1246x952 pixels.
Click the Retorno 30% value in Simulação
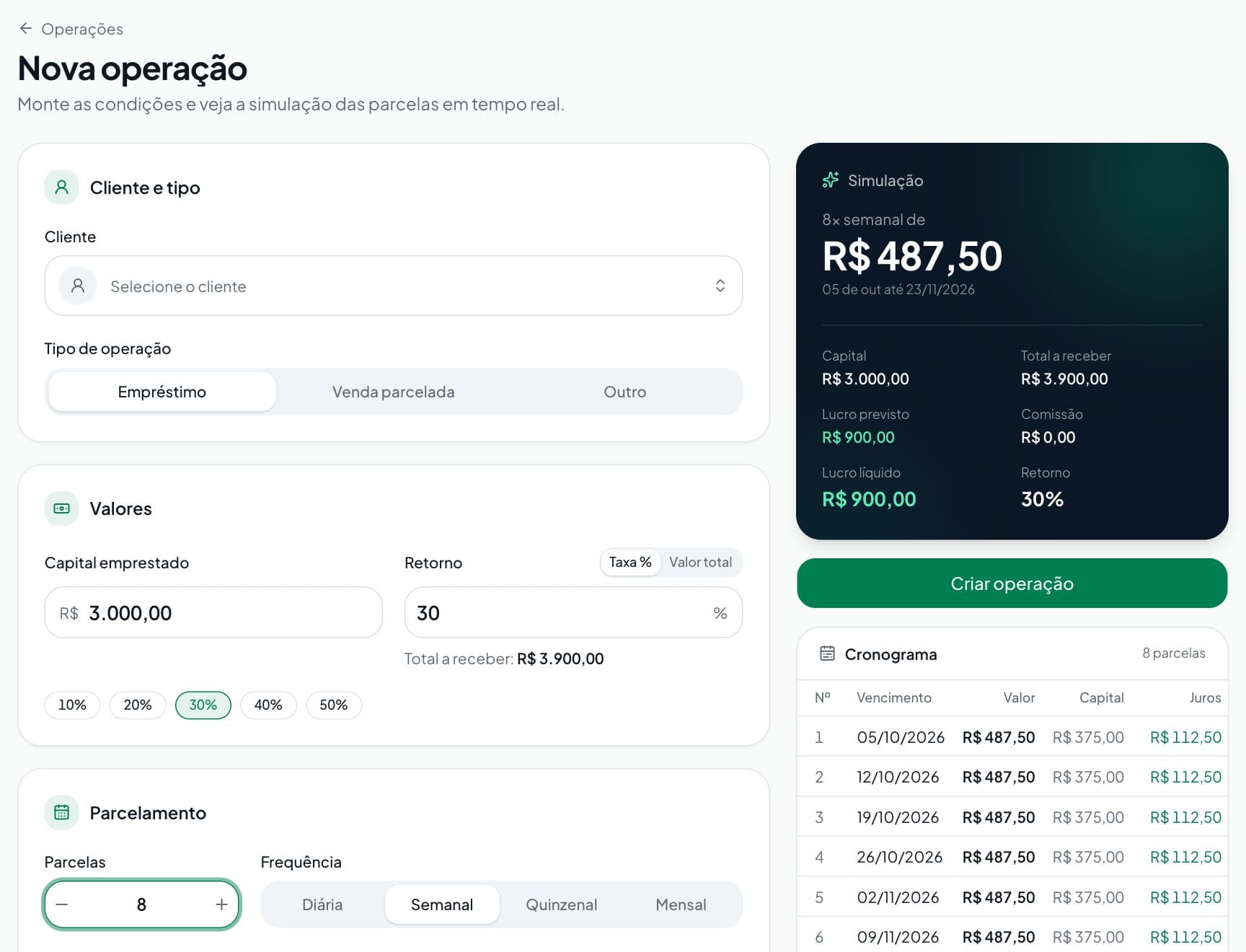click(1042, 499)
